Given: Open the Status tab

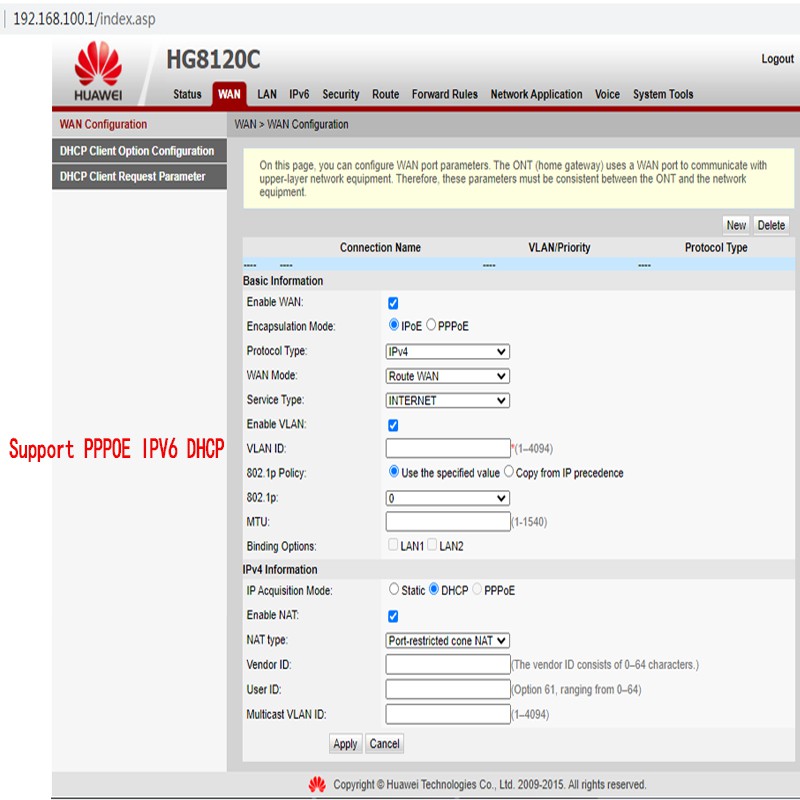Looking at the screenshot, I should click(x=187, y=94).
